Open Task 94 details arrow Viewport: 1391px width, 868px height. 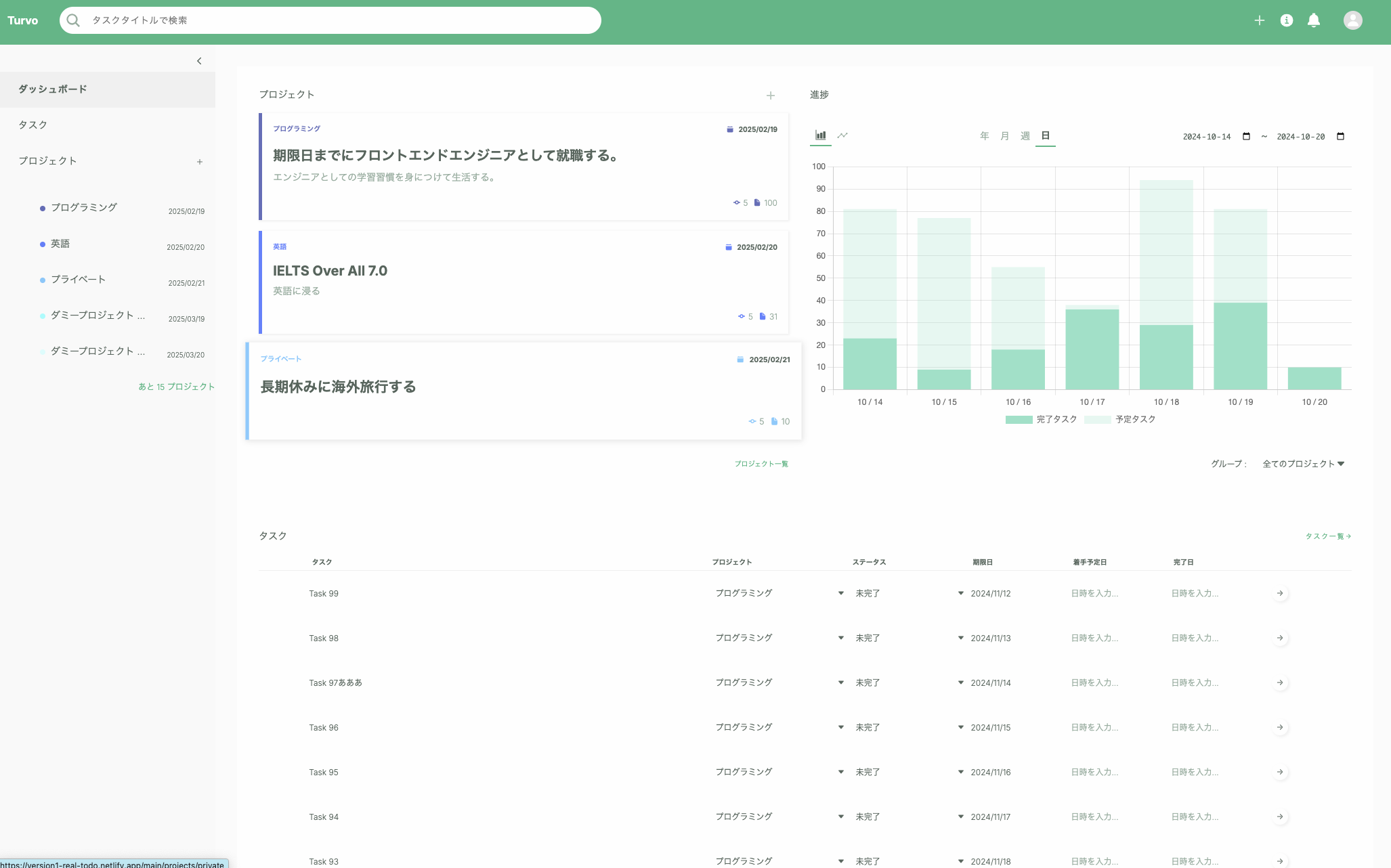tap(1279, 817)
